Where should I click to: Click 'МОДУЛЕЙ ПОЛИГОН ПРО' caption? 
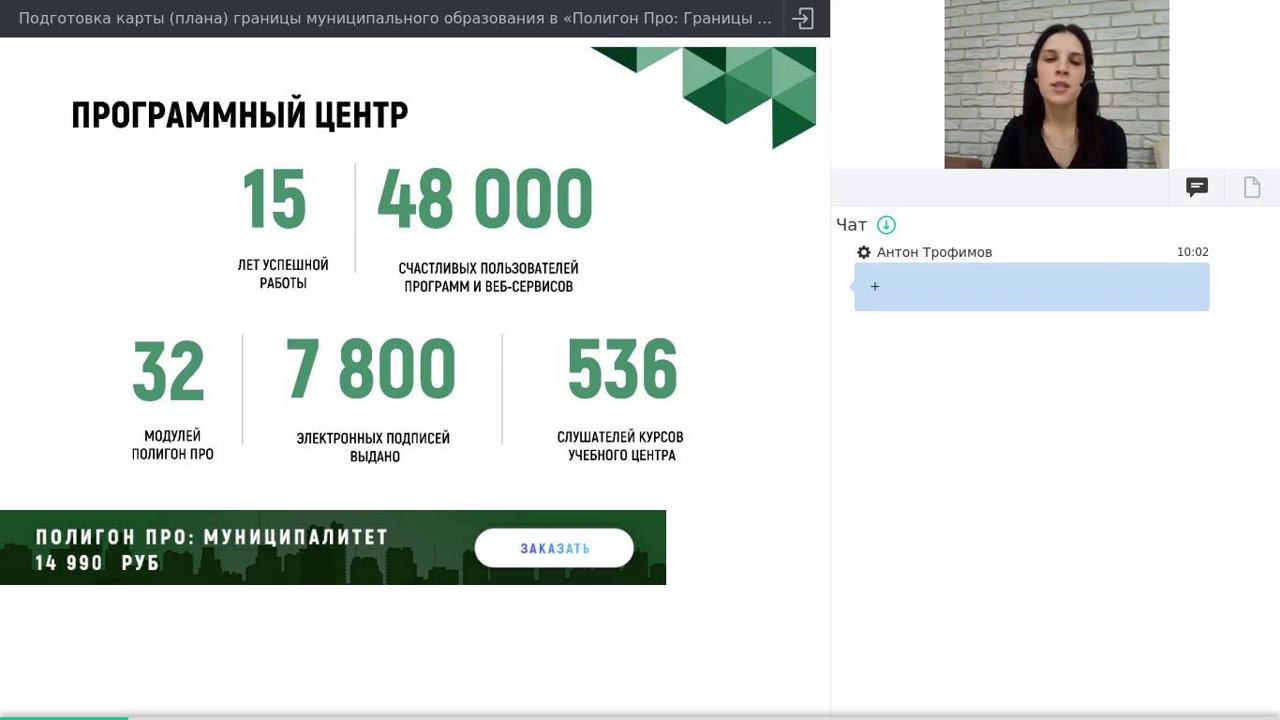173,445
